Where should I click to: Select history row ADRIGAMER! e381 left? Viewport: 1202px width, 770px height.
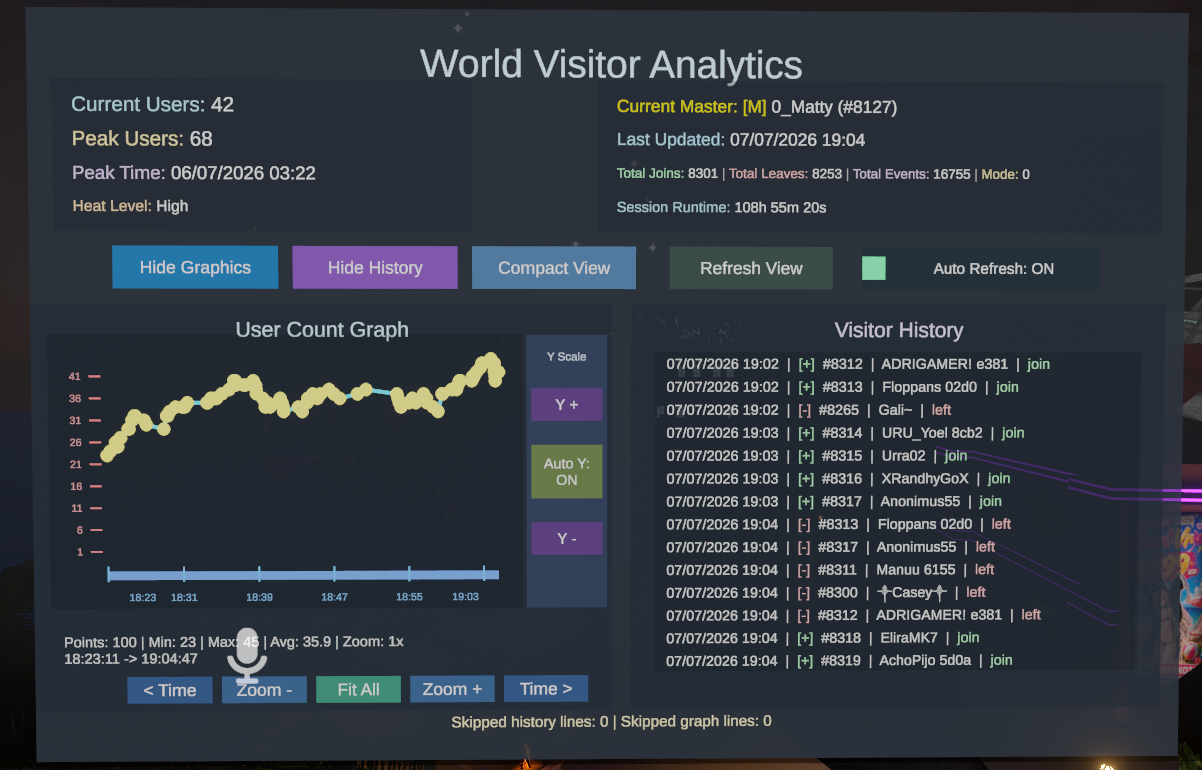point(854,615)
